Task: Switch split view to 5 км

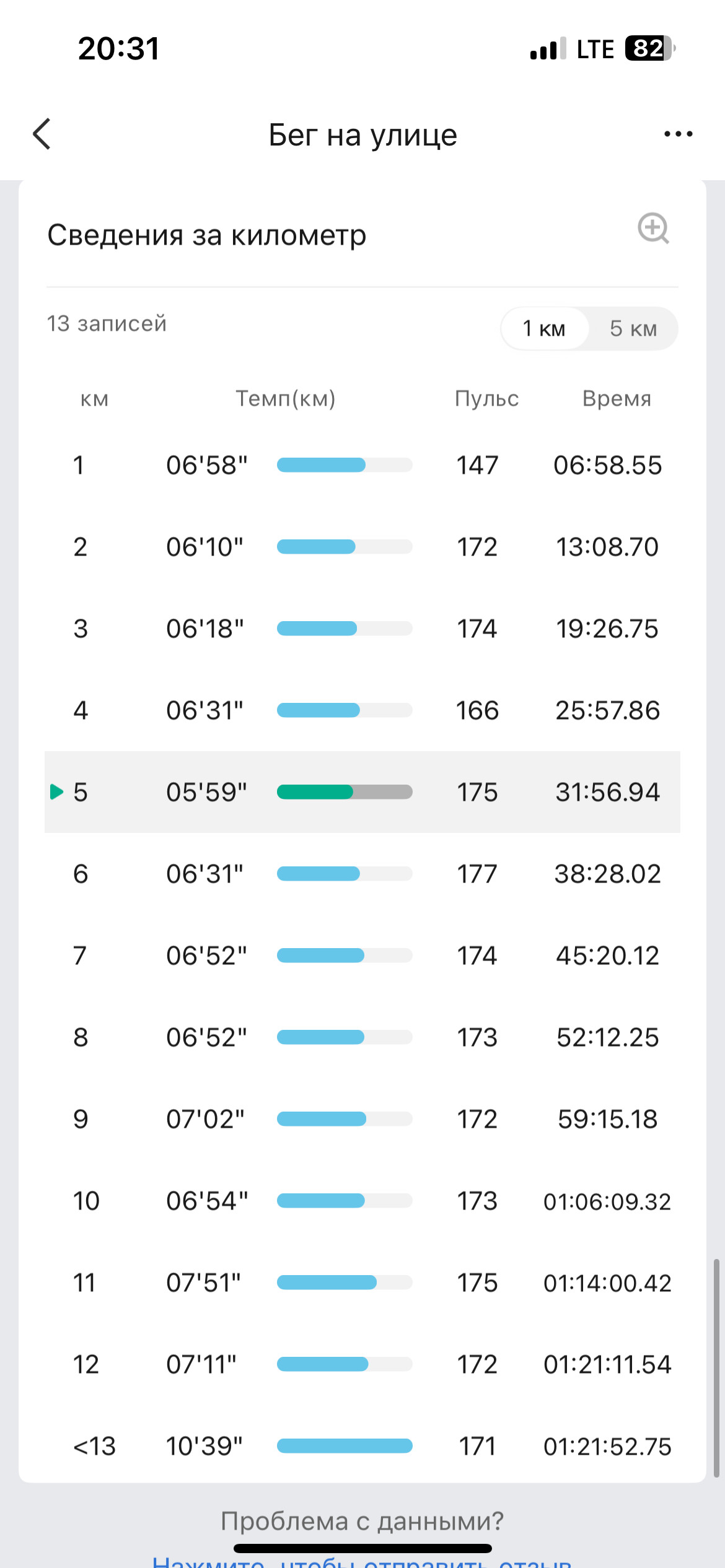Action: [x=633, y=328]
